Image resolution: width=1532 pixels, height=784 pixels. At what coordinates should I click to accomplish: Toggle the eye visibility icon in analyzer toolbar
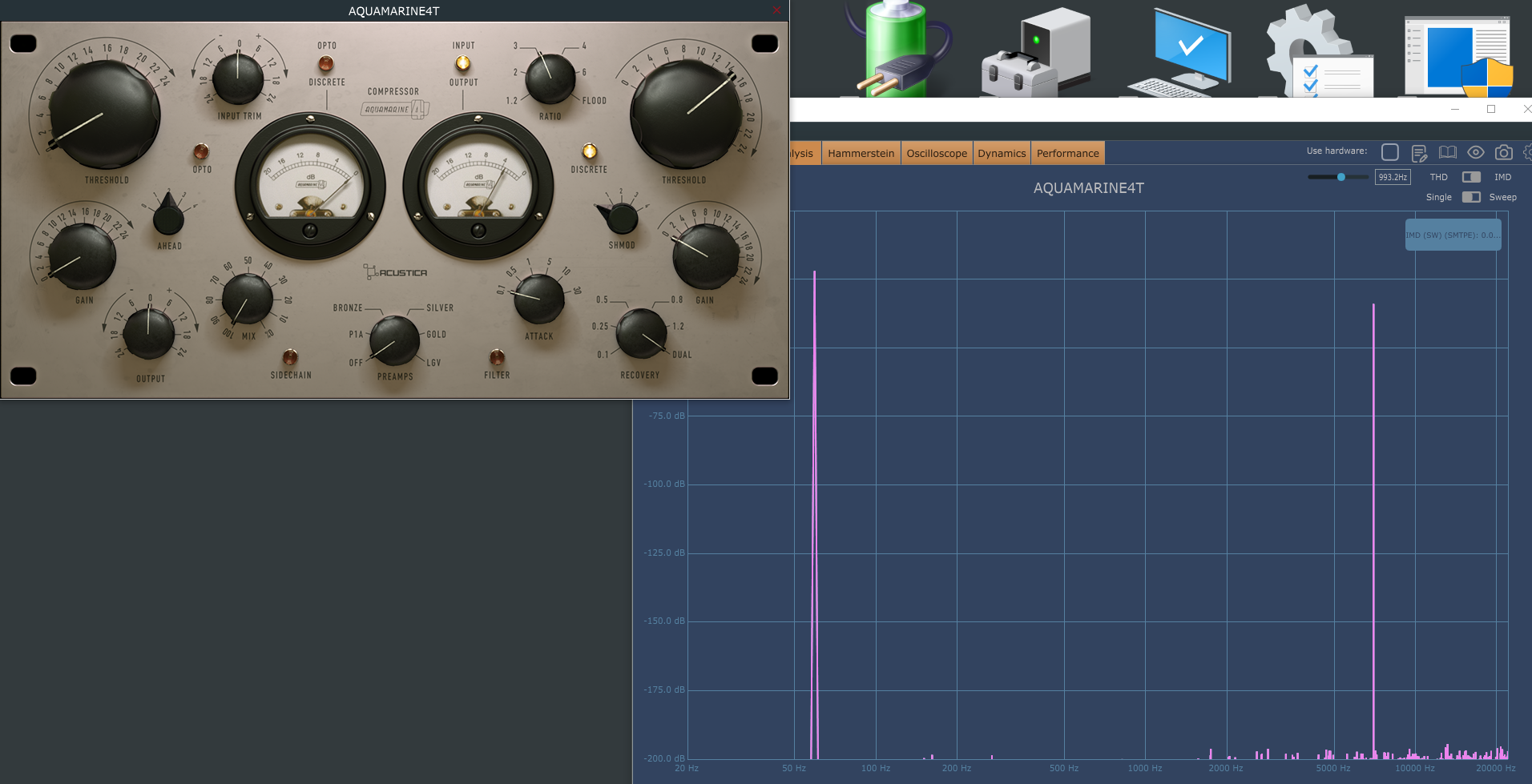[1475, 152]
